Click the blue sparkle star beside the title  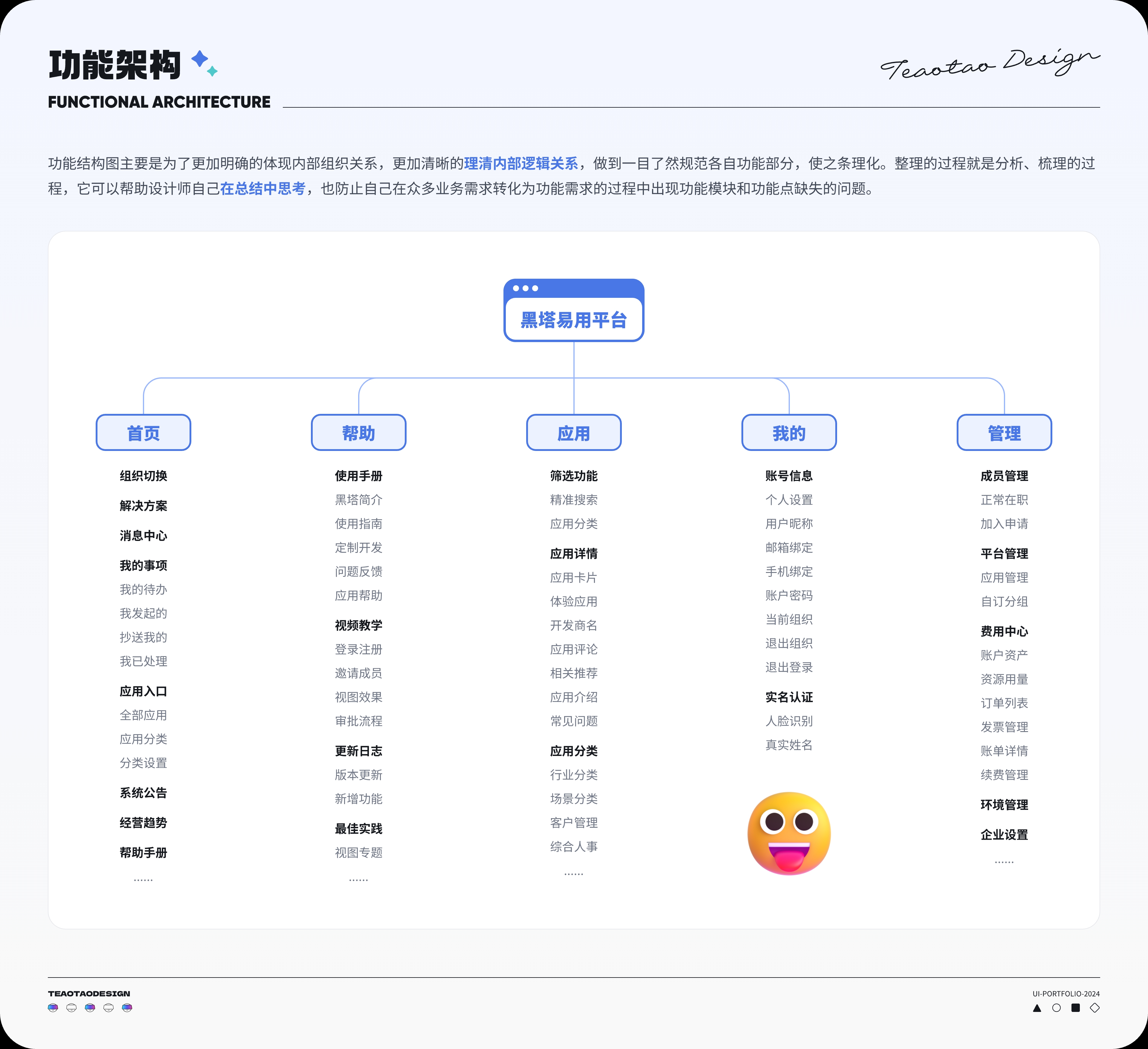pyautogui.click(x=200, y=59)
